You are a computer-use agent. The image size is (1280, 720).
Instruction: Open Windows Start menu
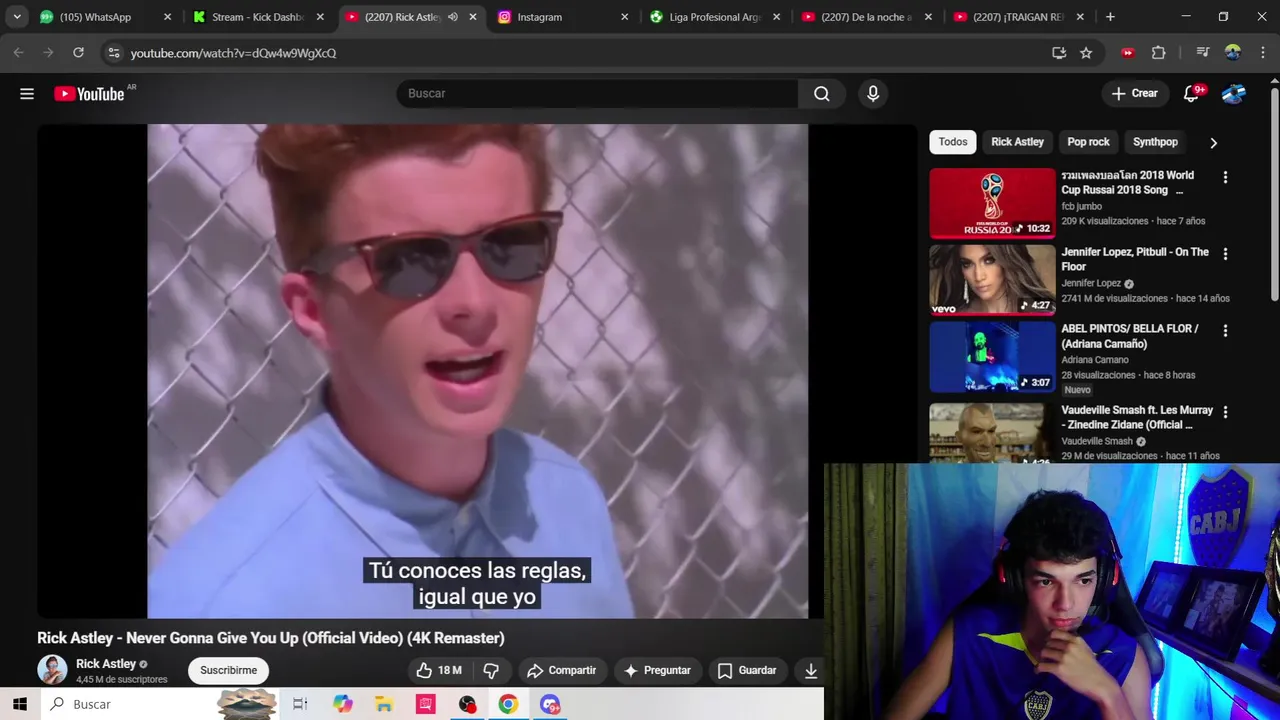pyautogui.click(x=19, y=704)
